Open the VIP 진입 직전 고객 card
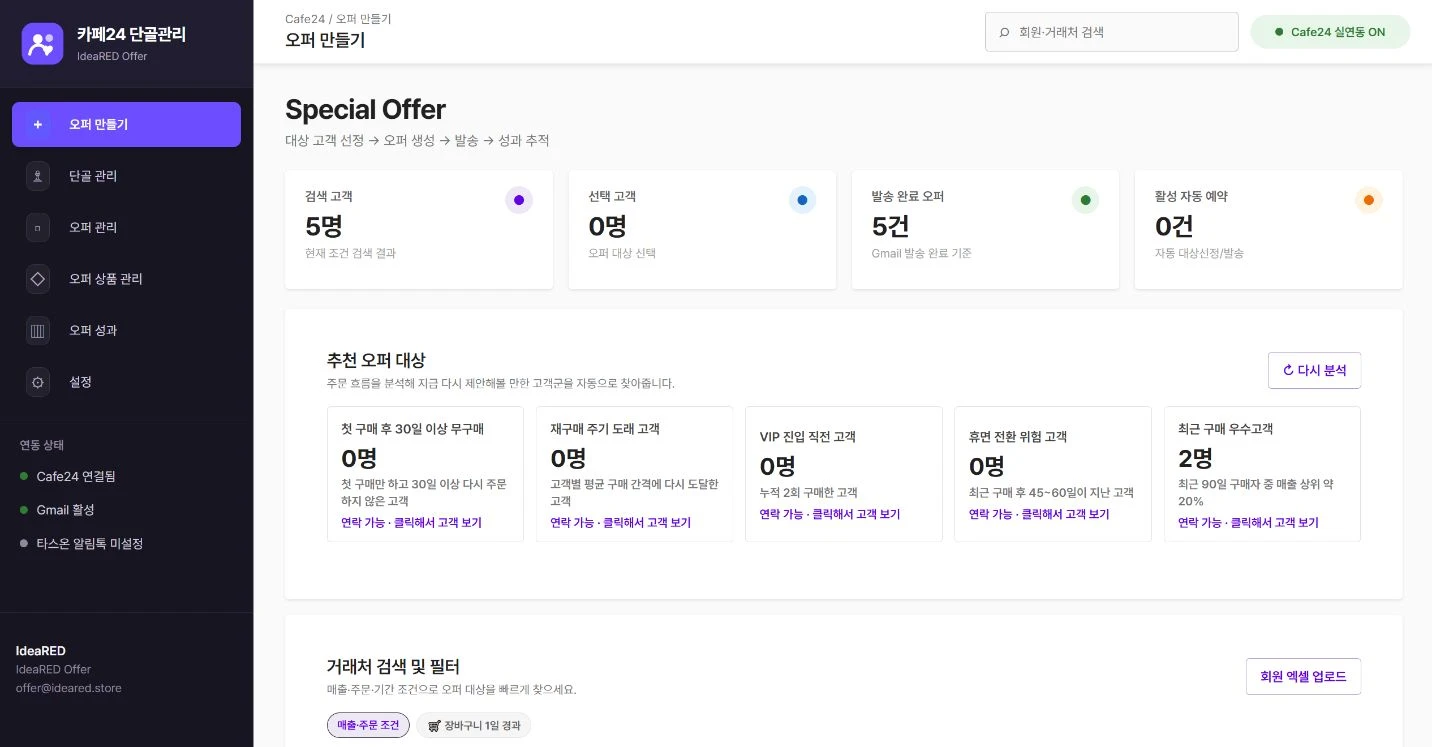This screenshot has height=747, width=1432. [x=844, y=474]
